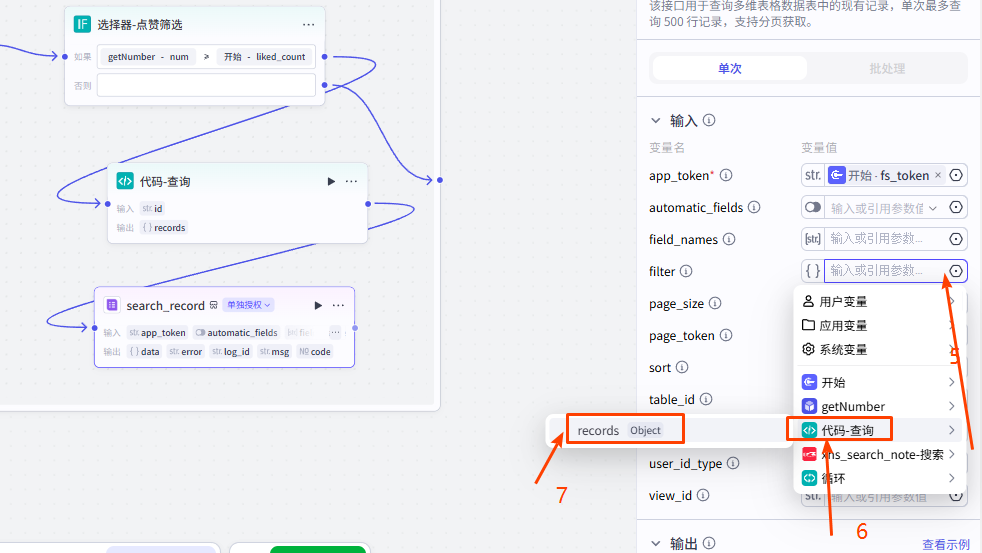Choose getNumber from the variable list
The width and height of the screenshot is (982, 553).
pyautogui.click(x=853, y=406)
